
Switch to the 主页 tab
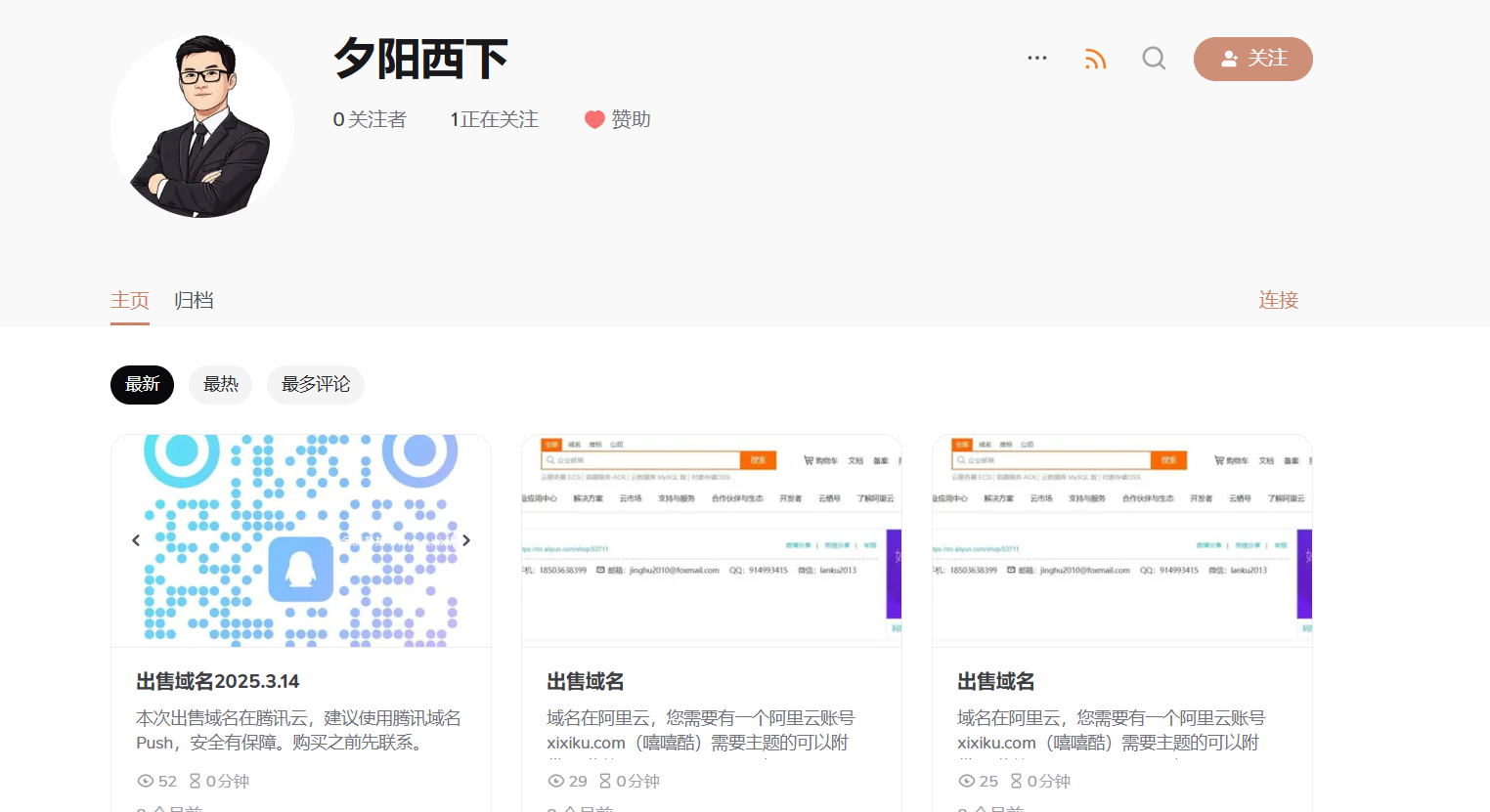130,300
